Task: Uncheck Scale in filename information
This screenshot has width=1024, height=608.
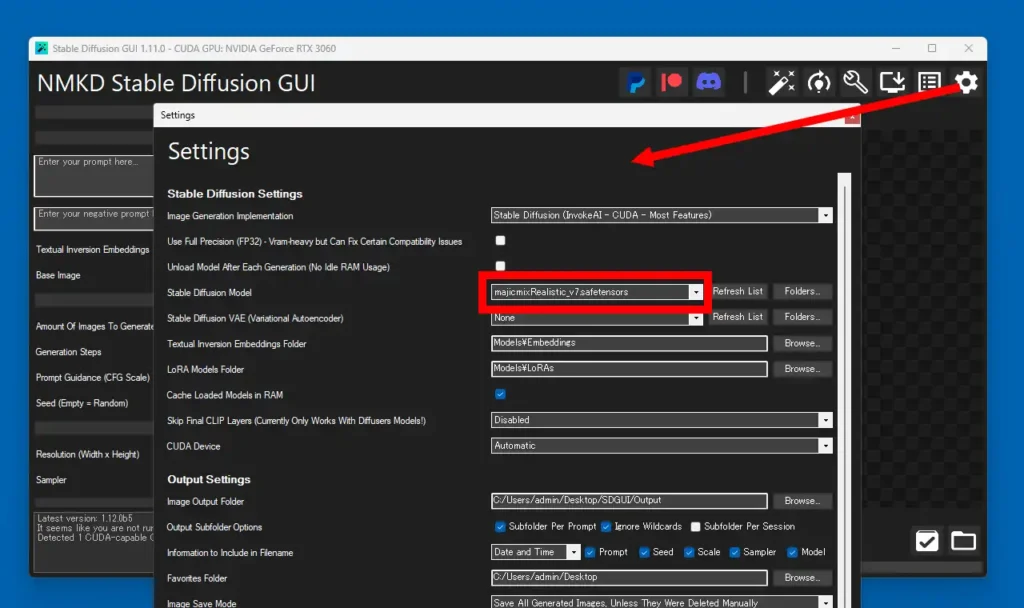Action: (x=689, y=552)
